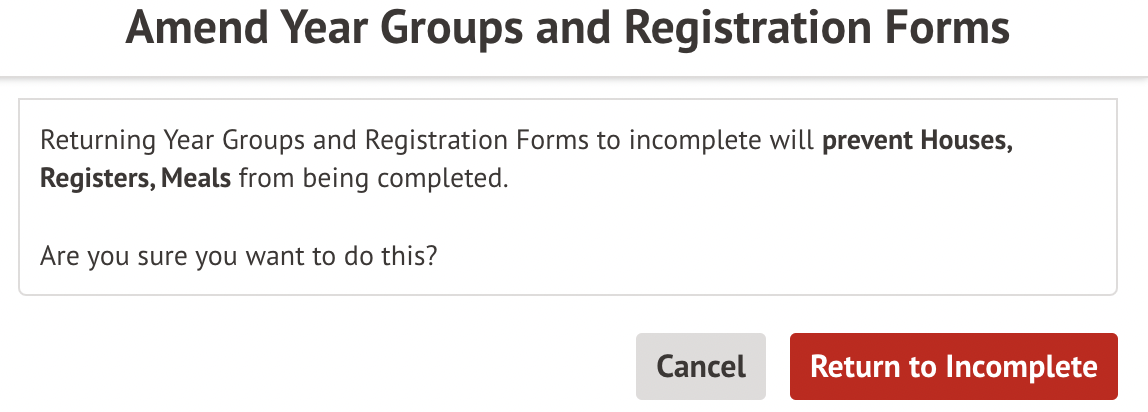Click the bold word "prevent"
The image size is (1148, 412).
click(867, 140)
